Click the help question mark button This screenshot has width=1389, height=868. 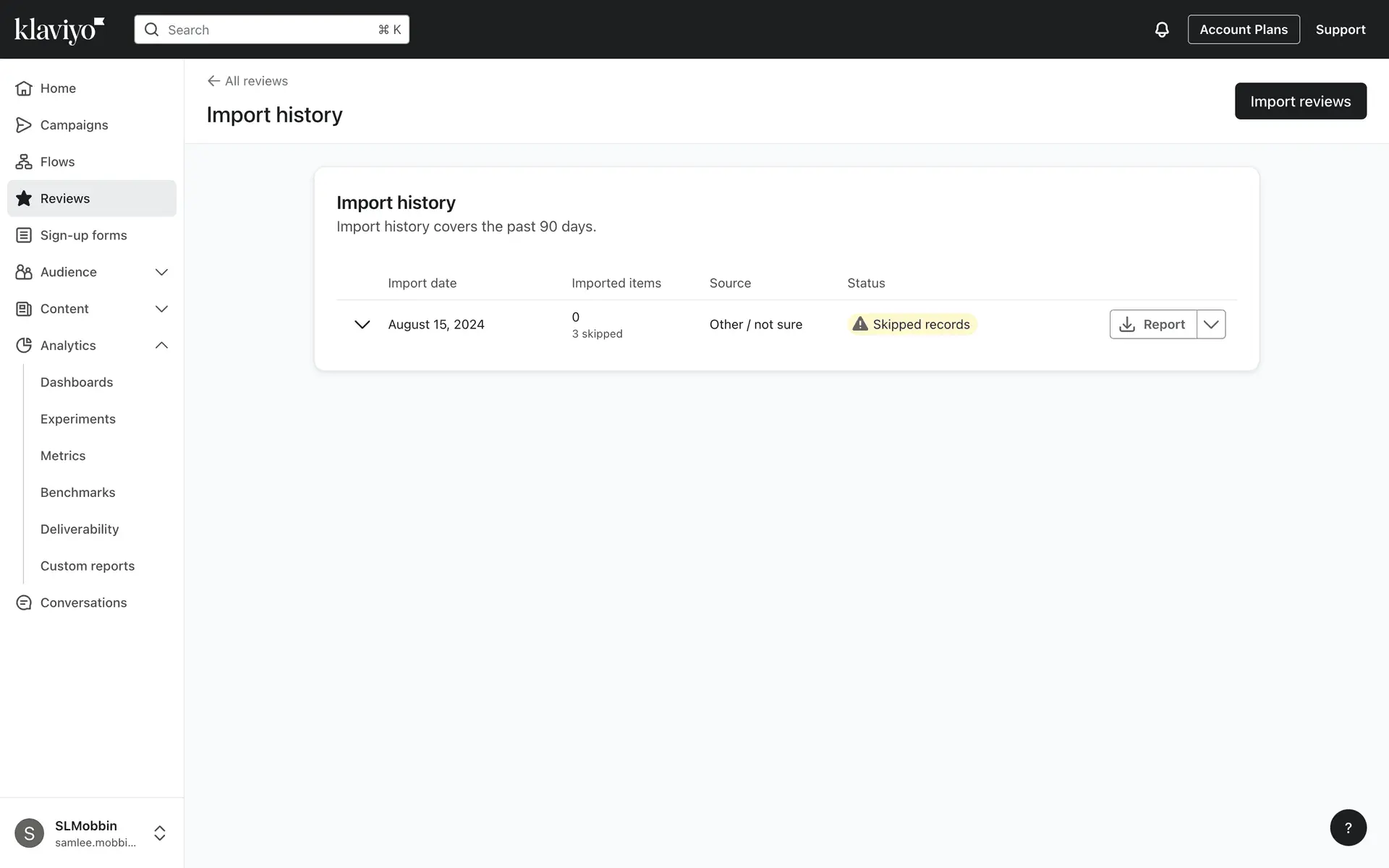click(x=1348, y=827)
